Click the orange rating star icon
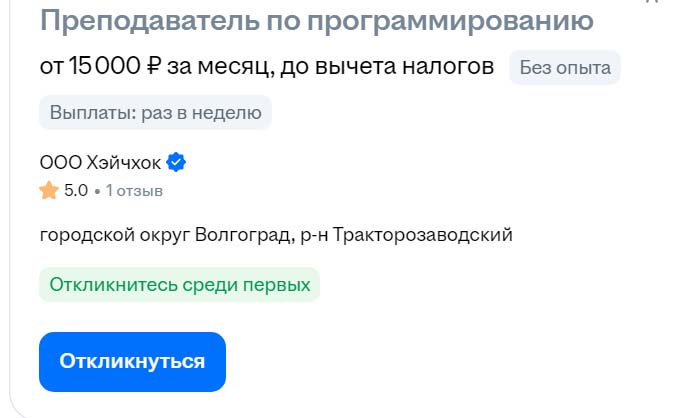 [49, 190]
